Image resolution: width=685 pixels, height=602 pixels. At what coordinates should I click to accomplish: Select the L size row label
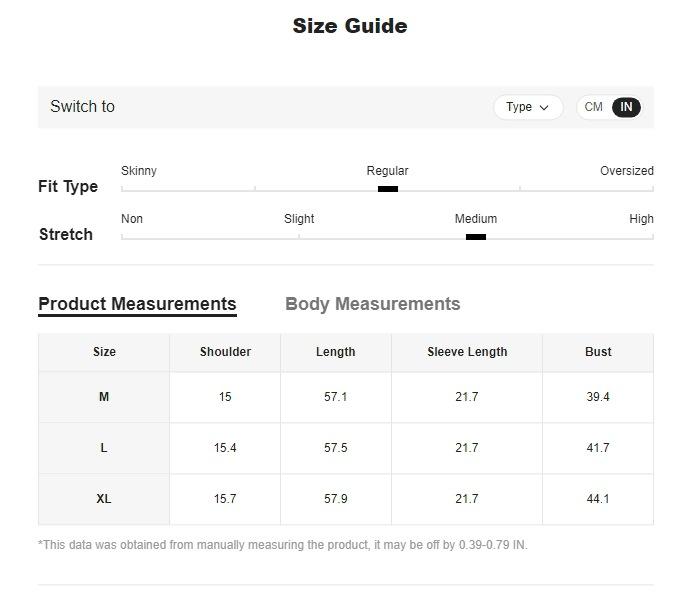pos(104,448)
